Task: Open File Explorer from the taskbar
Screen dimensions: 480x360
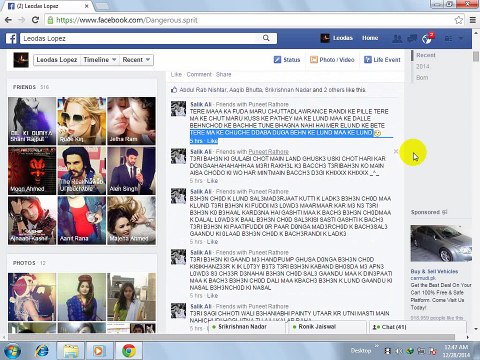Action: point(71,351)
